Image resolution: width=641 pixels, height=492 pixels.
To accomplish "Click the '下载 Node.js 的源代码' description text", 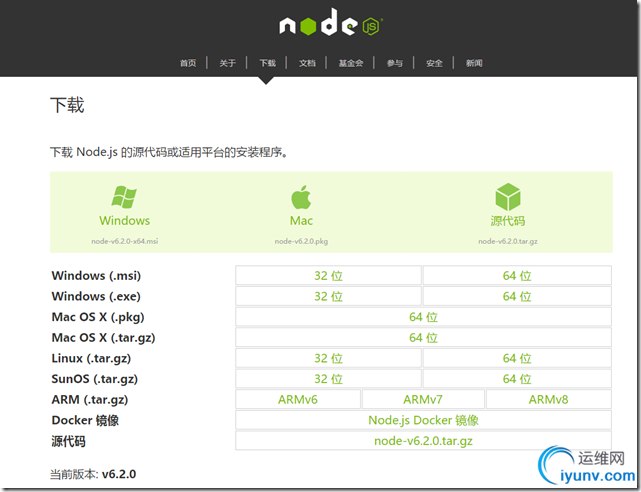I will 168,152.
